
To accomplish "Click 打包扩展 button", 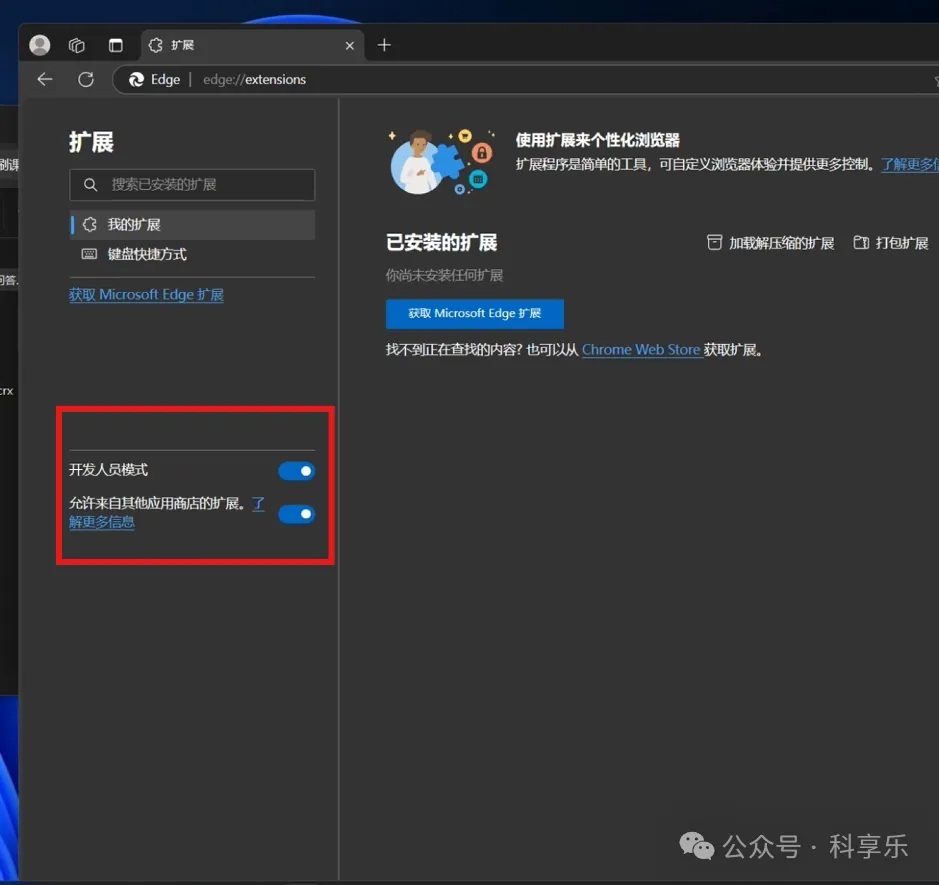I will [x=891, y=243].
